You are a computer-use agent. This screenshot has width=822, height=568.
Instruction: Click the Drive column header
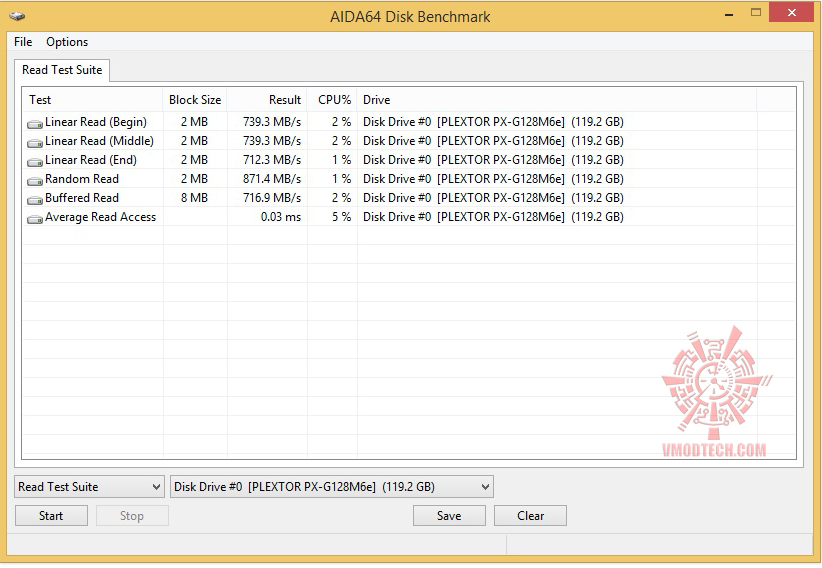coord(557,100)
